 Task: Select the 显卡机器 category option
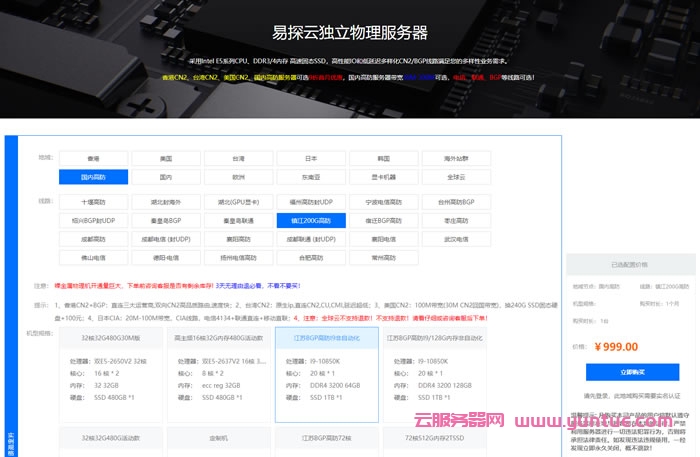pyautogui.click(x=382, y=177)
